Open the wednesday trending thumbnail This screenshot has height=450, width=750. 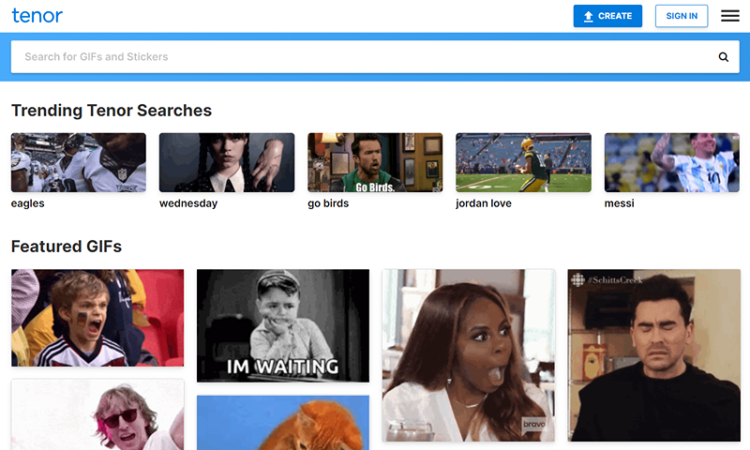click(227, 163)
